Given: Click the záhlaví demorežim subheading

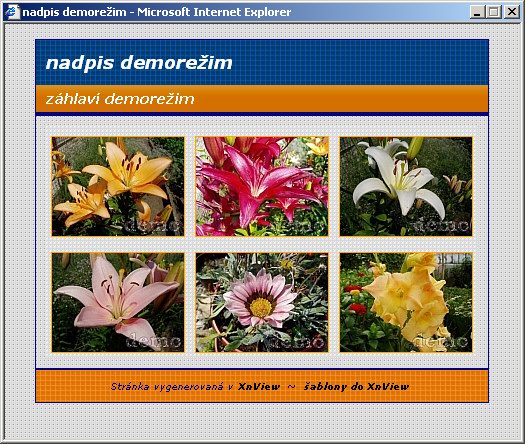Looking at the screenshot, I should point(120,99).
